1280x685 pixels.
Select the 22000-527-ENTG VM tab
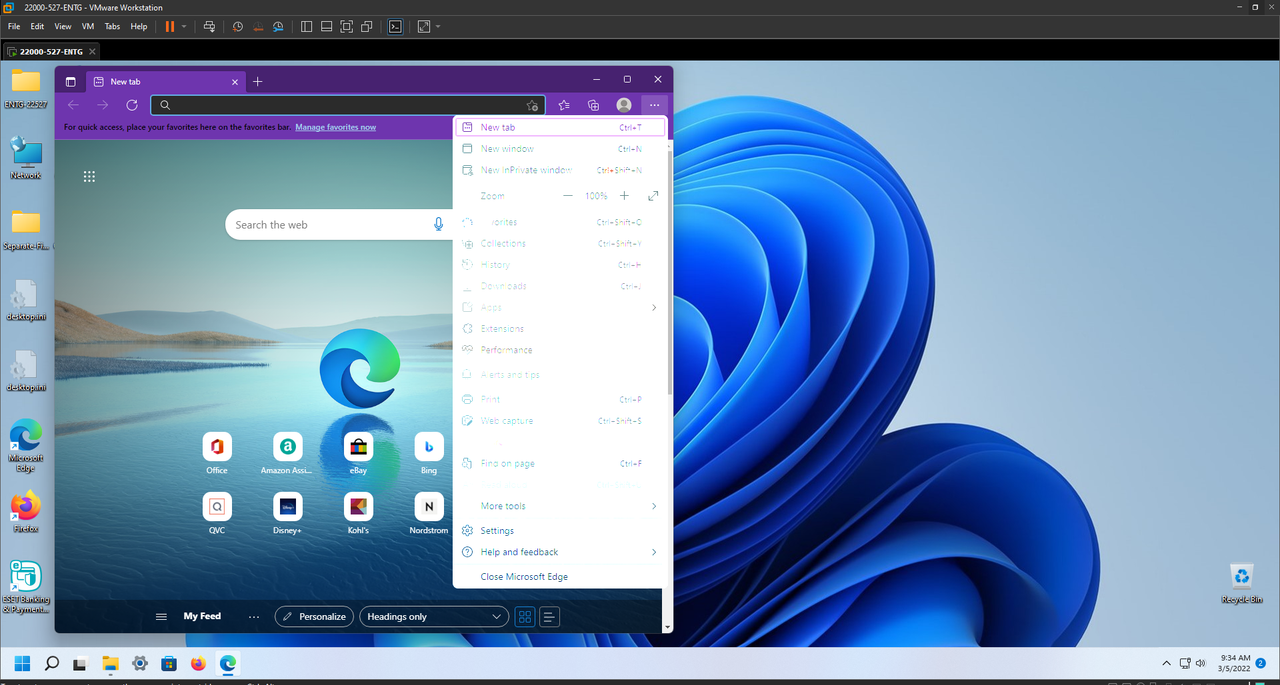[x=52, y=51]
